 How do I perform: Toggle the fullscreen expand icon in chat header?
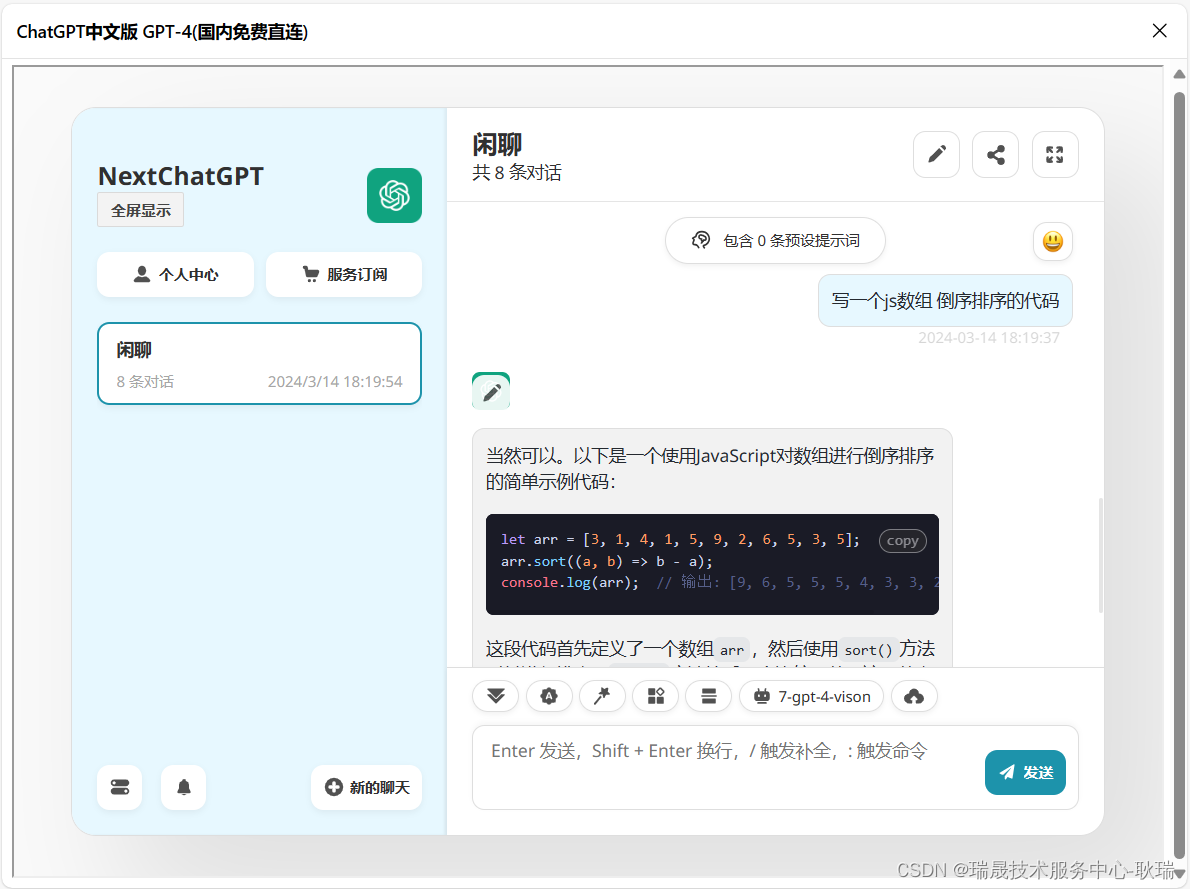pyautogui.click(x=1054, y=154)
